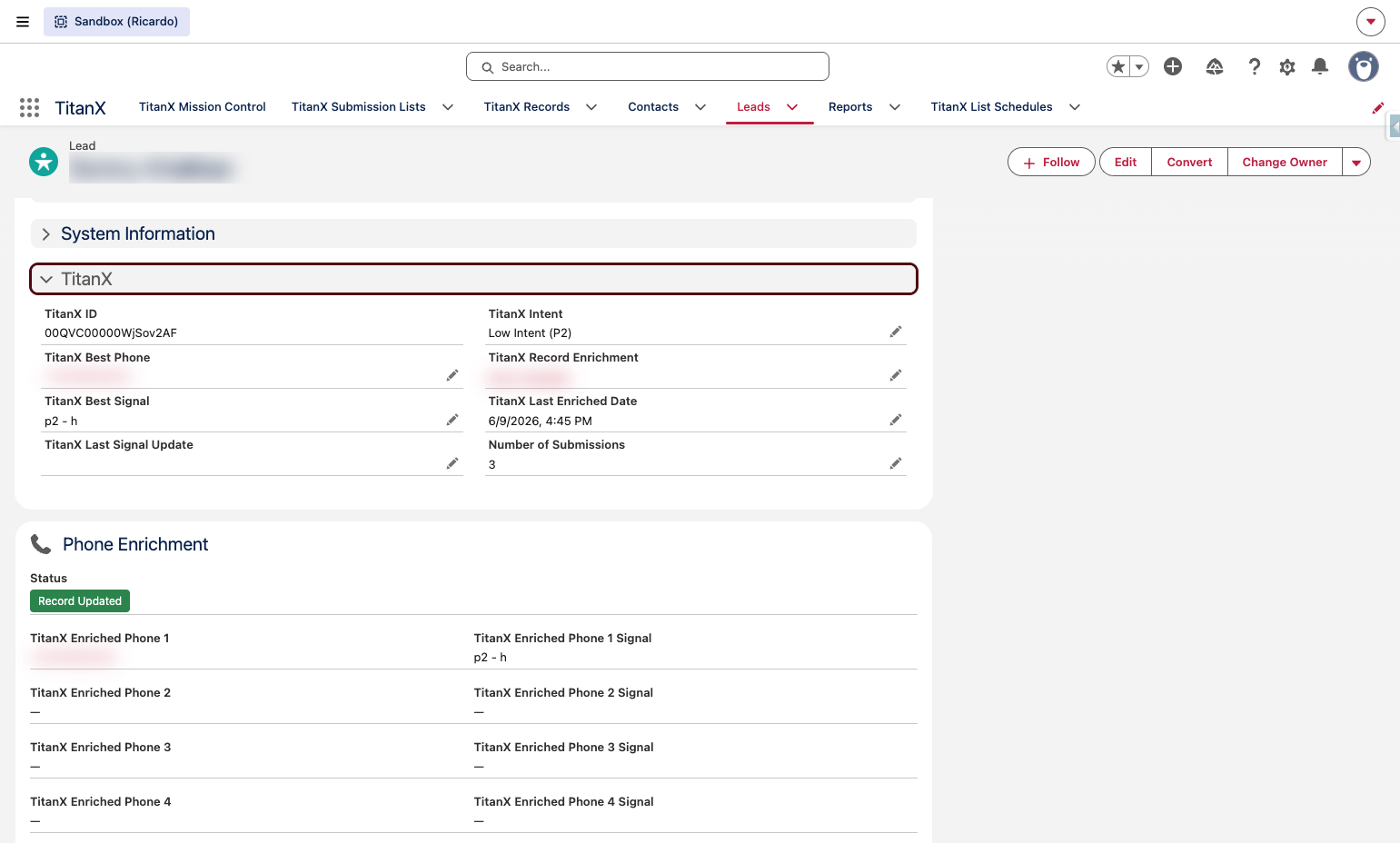Click the Follow button
Viewport: 1400px width, 843px height.
coord(1051,162)
